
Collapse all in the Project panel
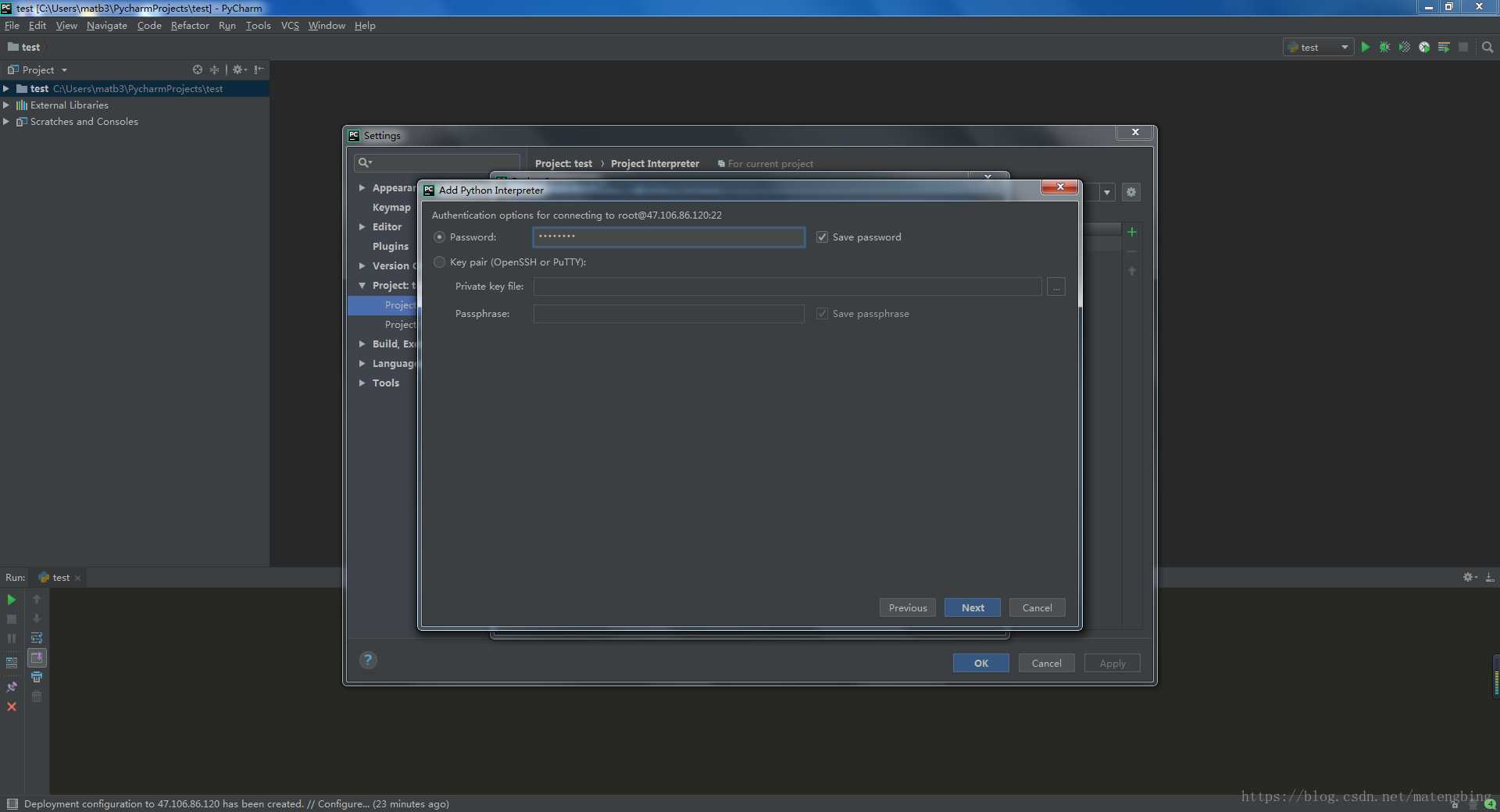point(214,69)
